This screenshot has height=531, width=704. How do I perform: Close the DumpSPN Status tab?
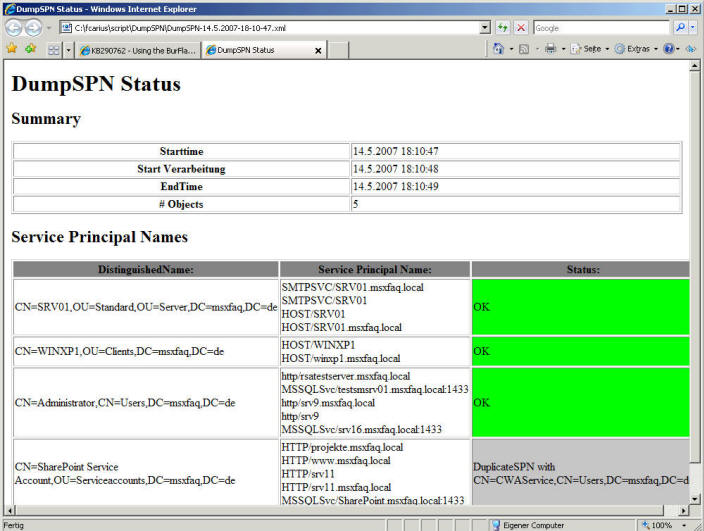318,51
